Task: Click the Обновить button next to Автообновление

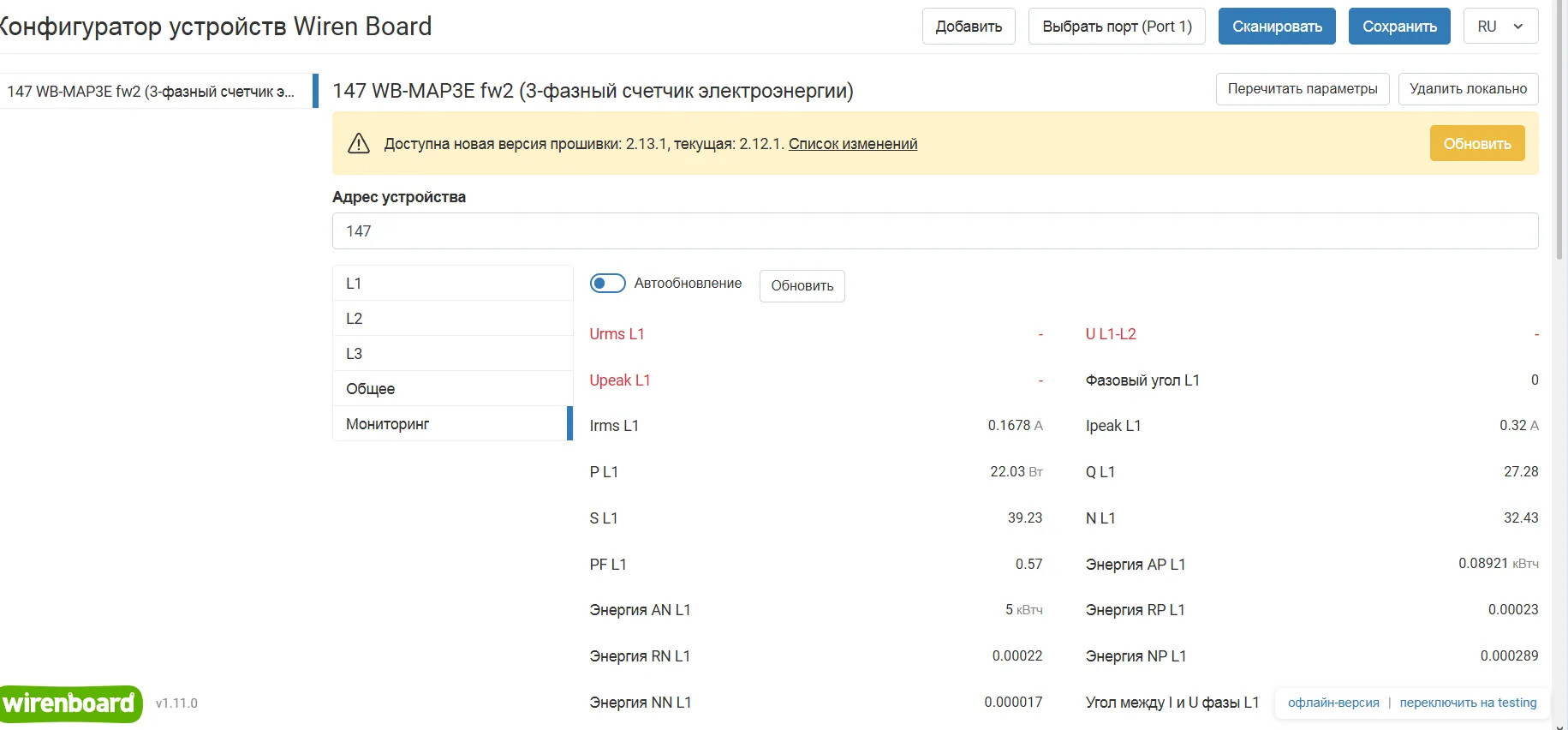Action: (x=802, y=286)
